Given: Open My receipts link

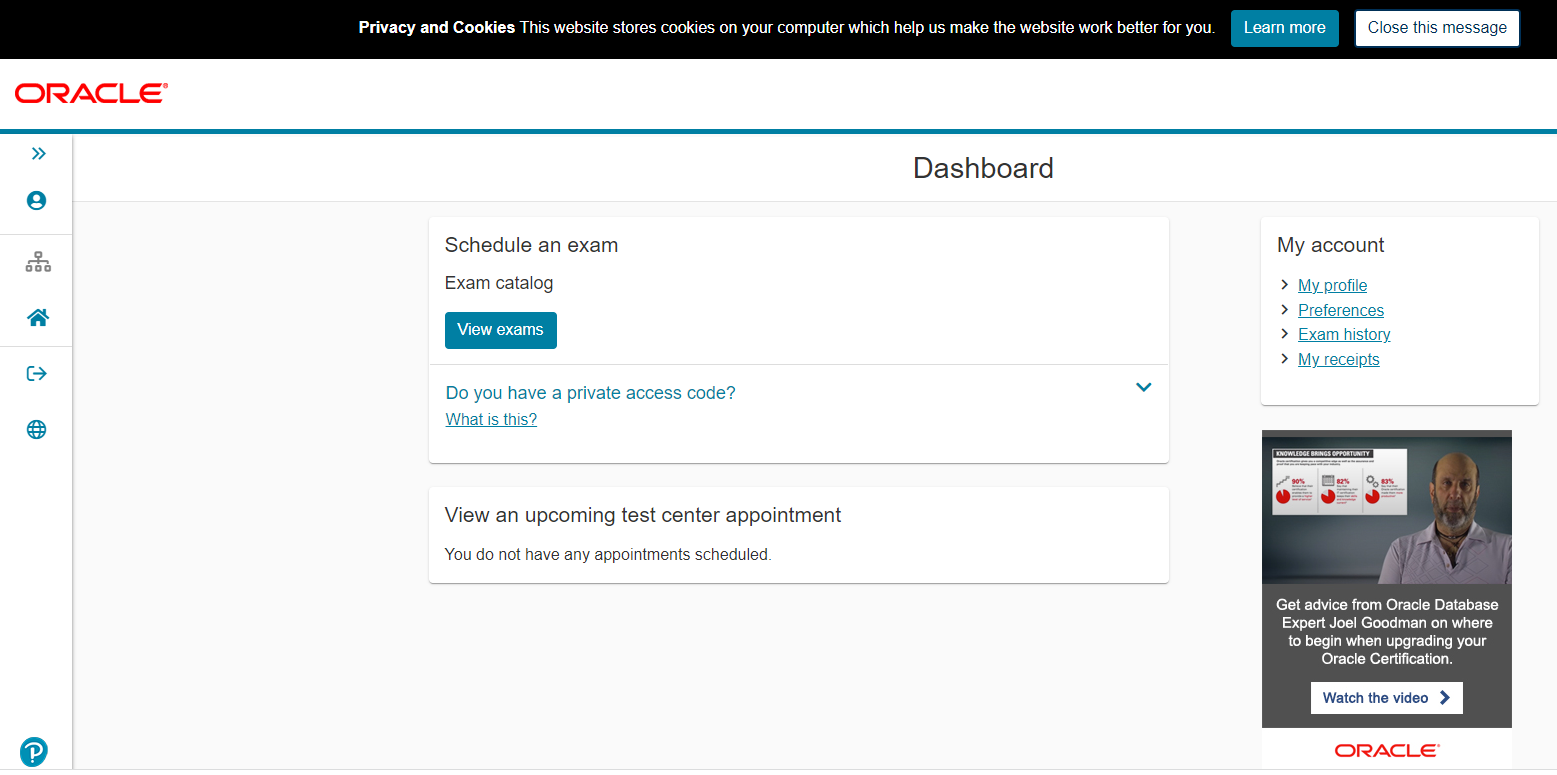Looking at the screenshot, I should pos(1338,360).
